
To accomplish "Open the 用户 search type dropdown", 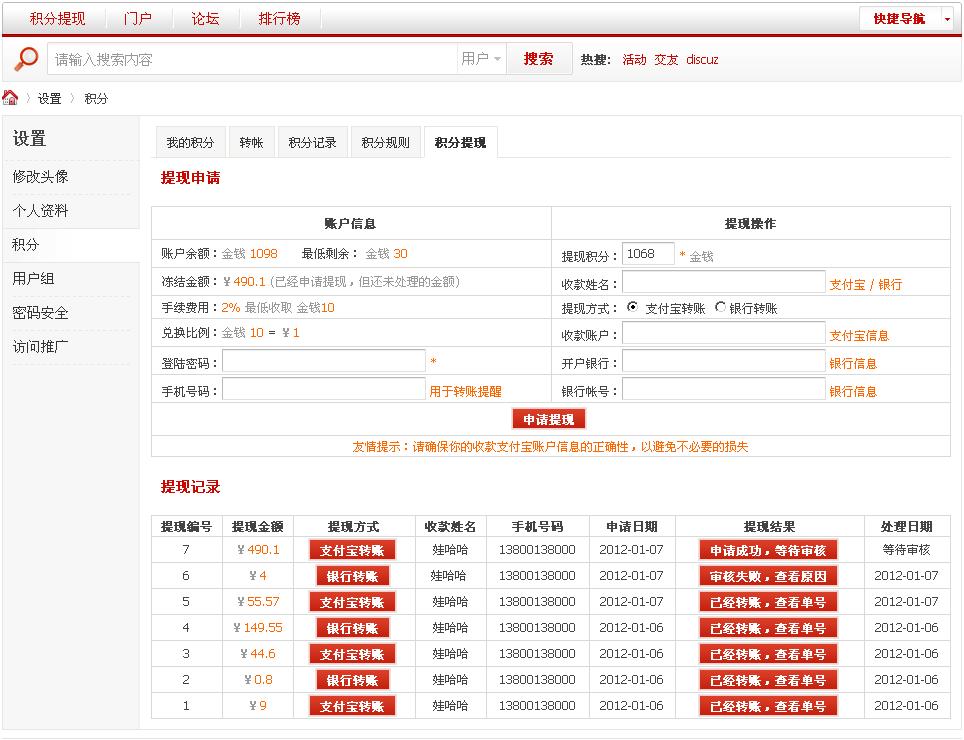I will click(x=481, y=59).
